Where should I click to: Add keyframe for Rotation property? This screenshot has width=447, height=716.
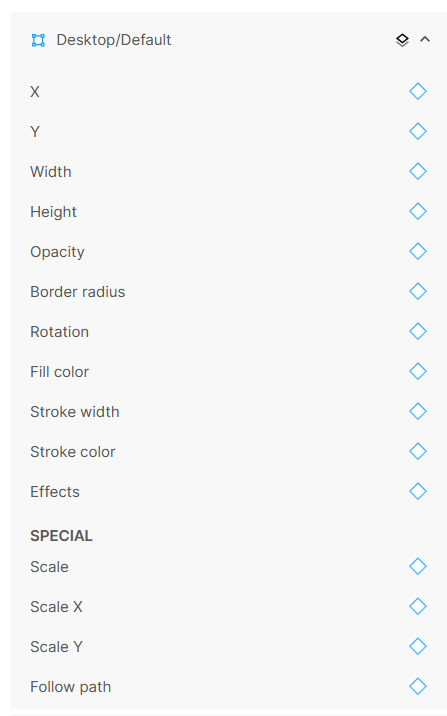418,332
